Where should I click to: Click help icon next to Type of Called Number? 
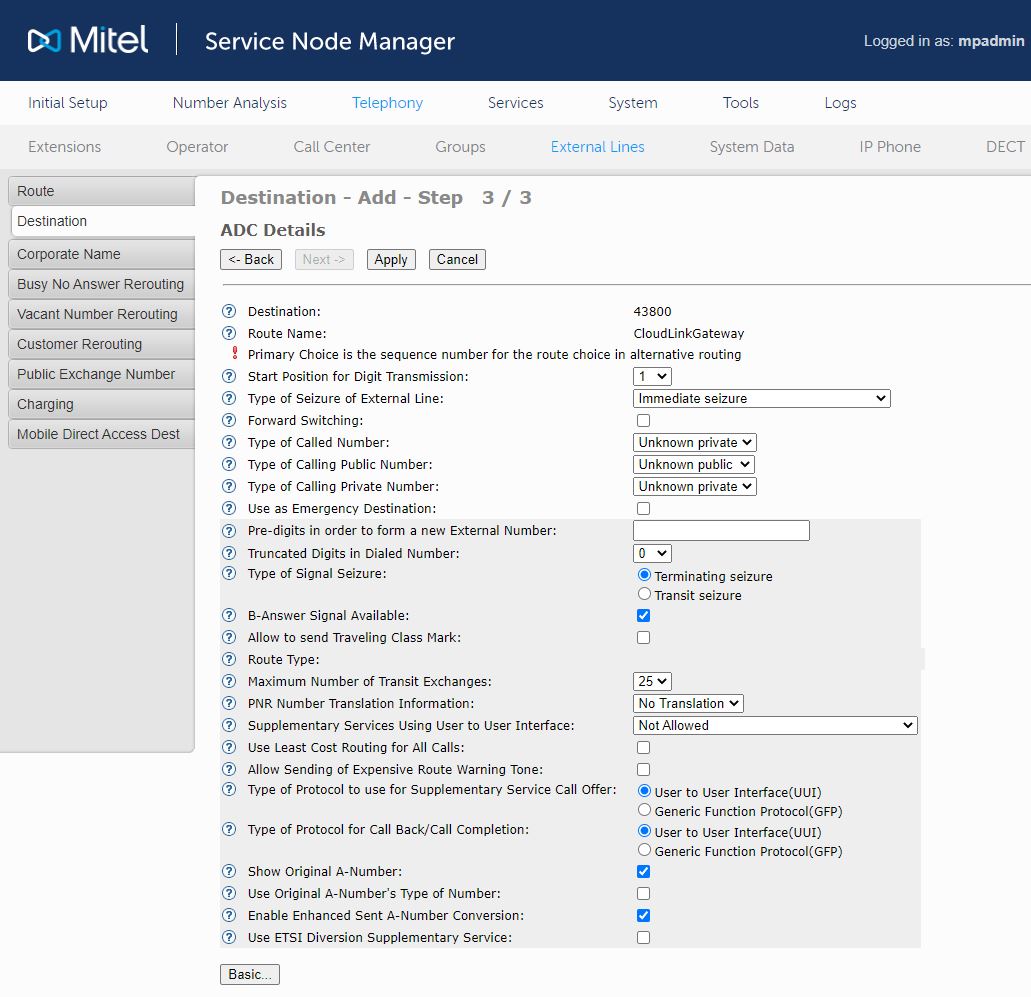click(x=229, y=443)
